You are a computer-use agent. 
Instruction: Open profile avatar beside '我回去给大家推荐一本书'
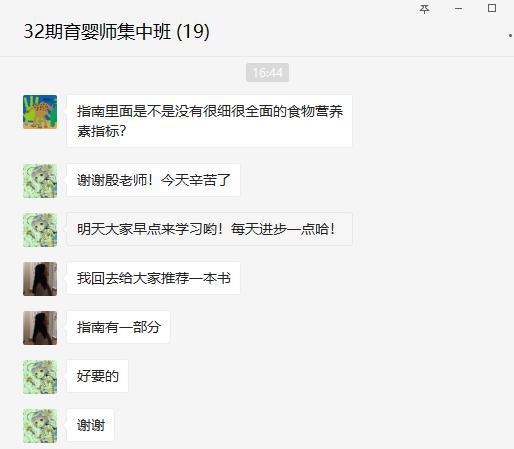pos(40,279)
